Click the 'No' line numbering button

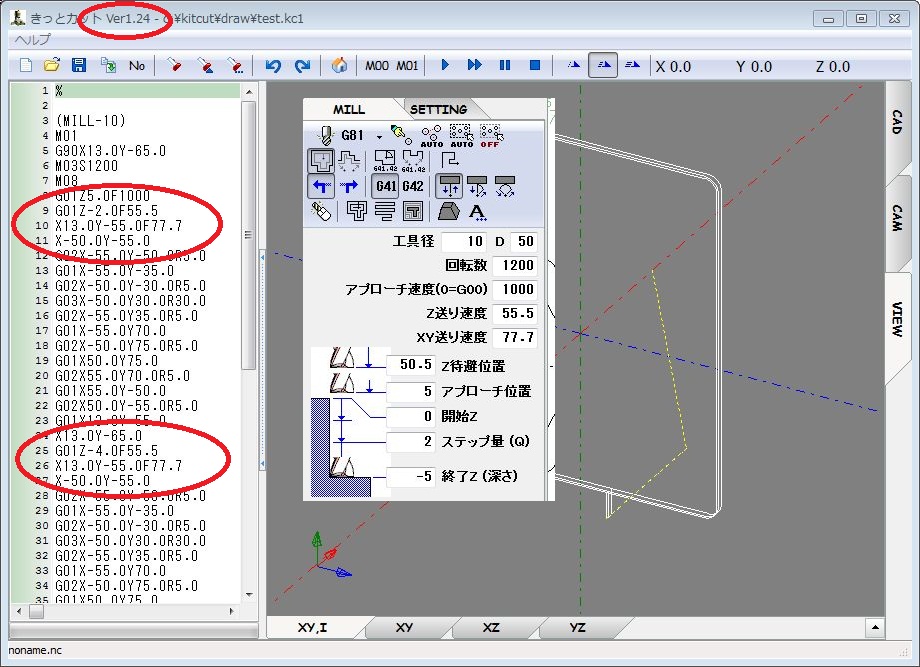tap(137, 66)
